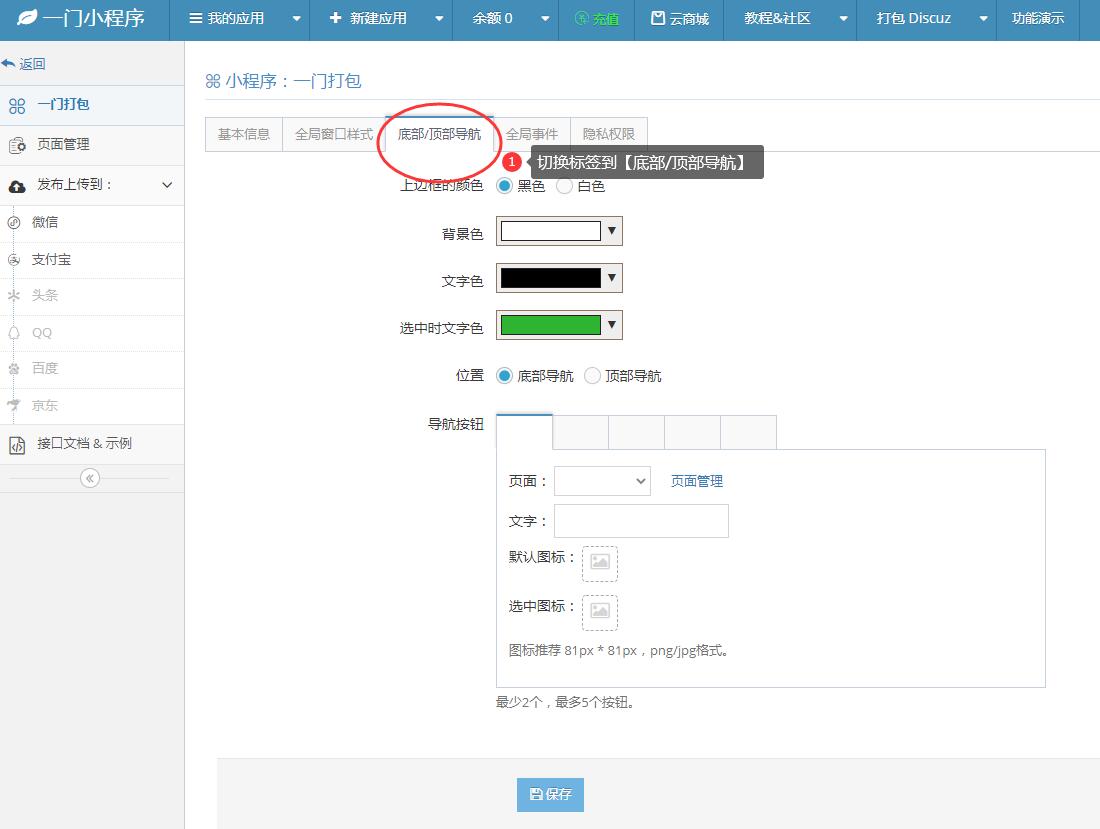Click the 一门小程序 leaf logo icon
1100x829 pixels.
tap(27, 18)
